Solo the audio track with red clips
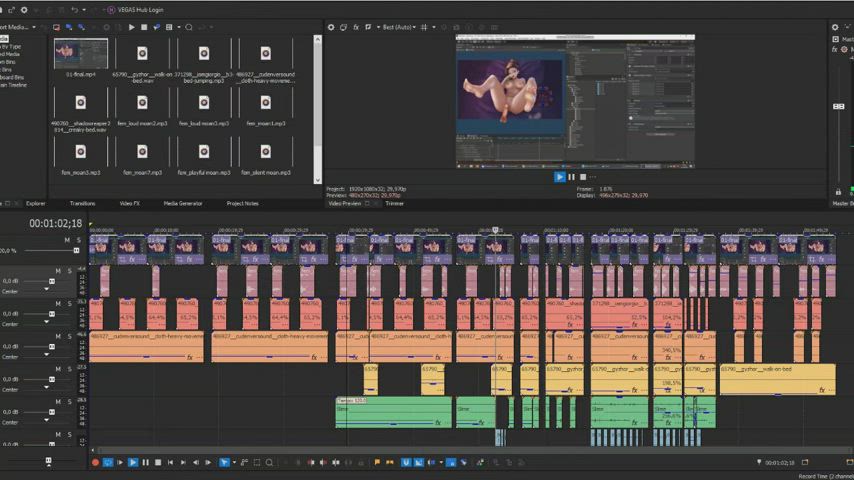854x480 pixels. point(70,303)
